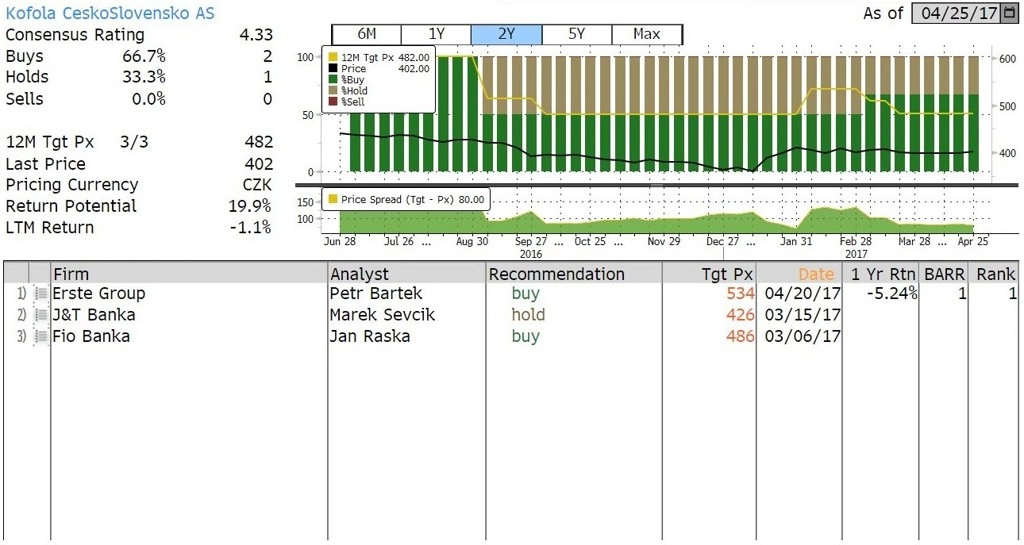Click the Pricing Currency value CZK

pyautogui.click(x=257, y=185)
